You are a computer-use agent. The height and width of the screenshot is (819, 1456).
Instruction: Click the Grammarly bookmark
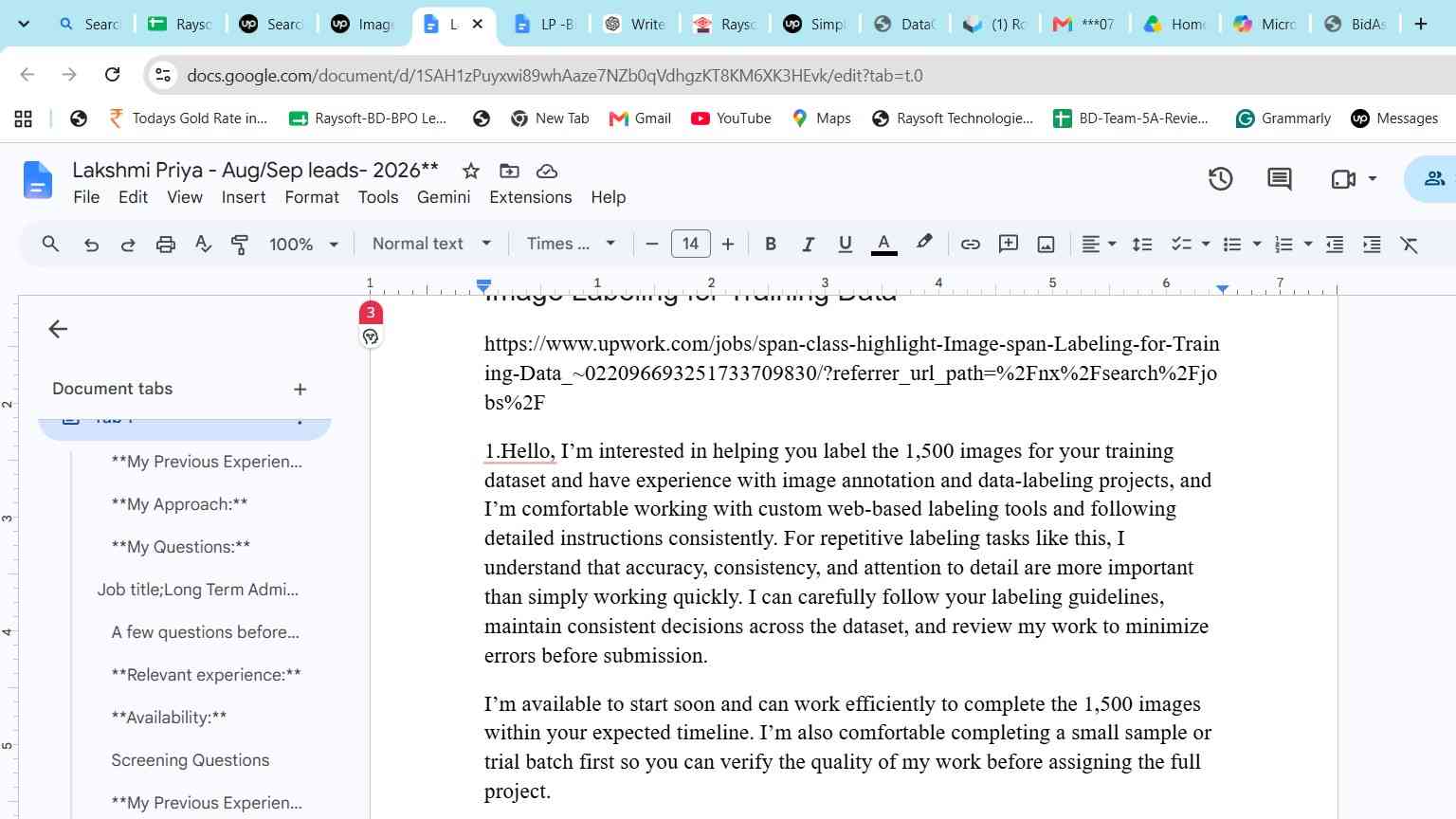point(1283,118)
